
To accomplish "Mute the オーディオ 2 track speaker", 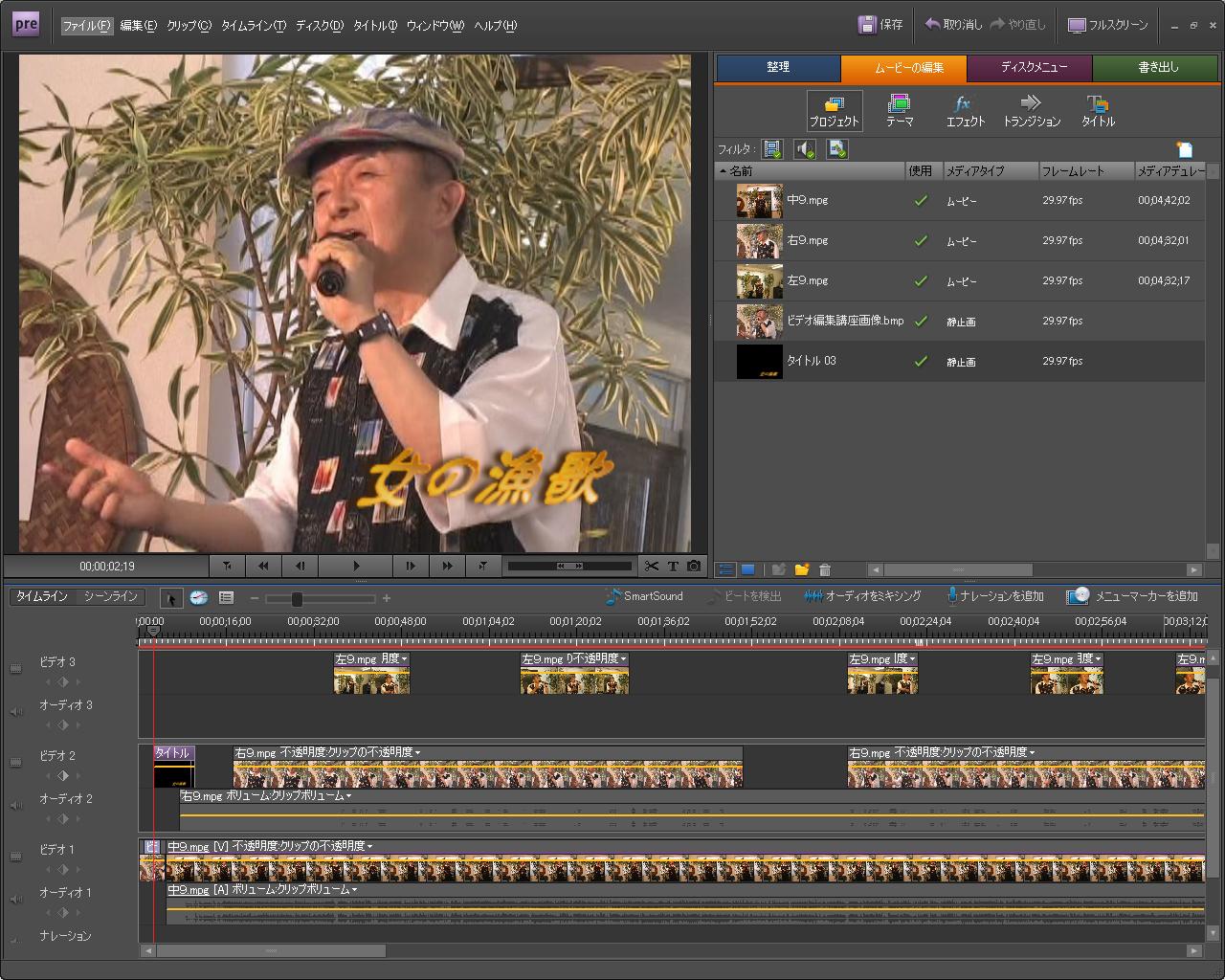I will pos(15,806).
